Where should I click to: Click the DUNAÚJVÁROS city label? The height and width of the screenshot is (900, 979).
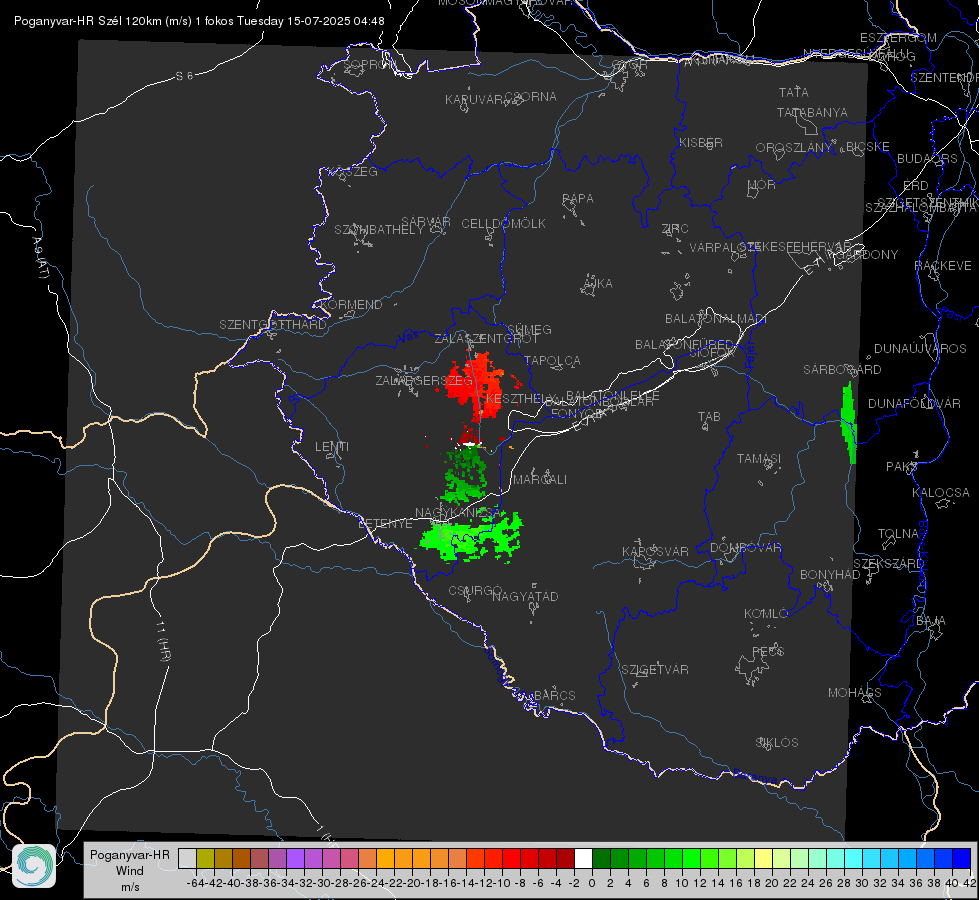[920, 349]
